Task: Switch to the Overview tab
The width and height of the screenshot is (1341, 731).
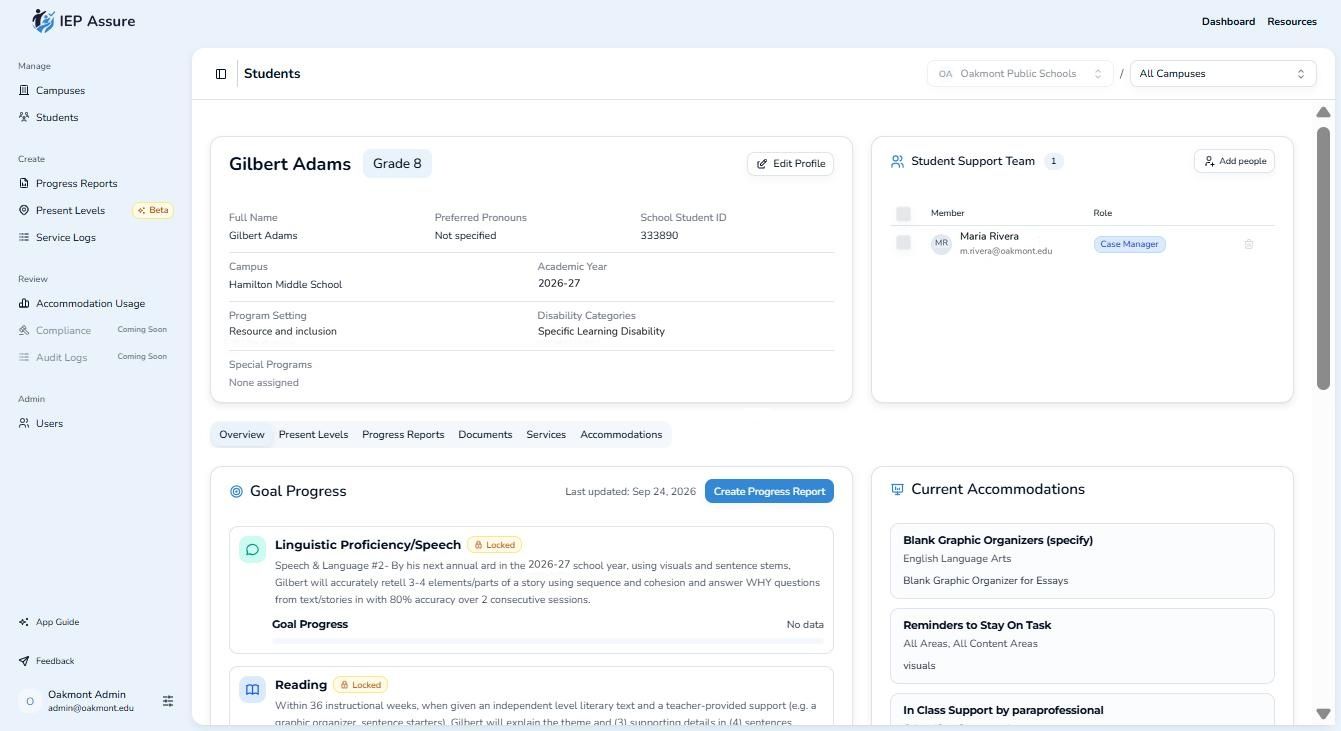Action: (x=242, y=435)
